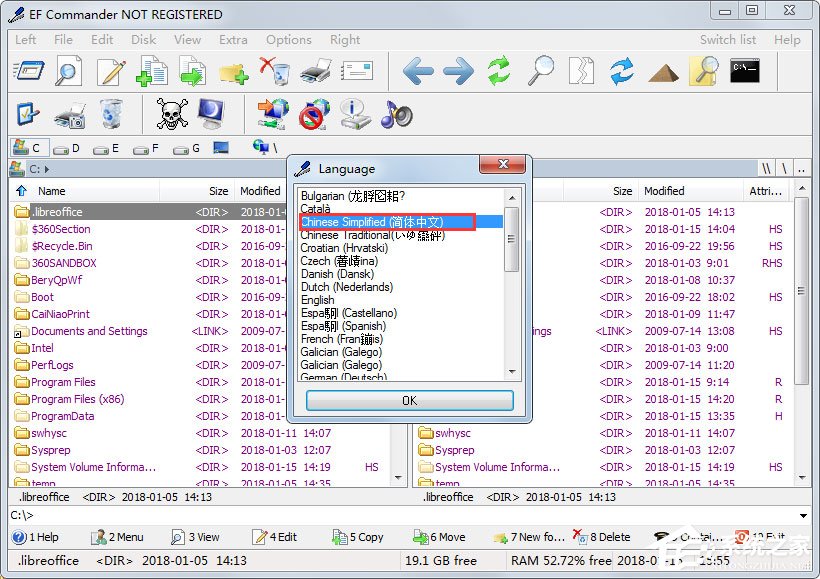Click language list scroll down arrow
This screenshot has width=820, height=579.
(x=512, y=371)
